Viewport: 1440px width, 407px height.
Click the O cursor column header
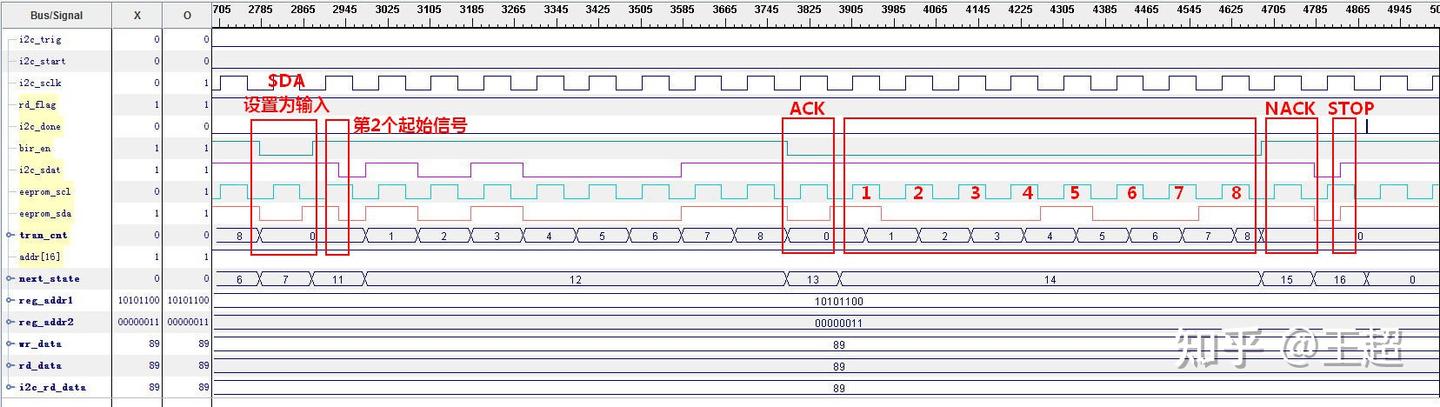point(187,16)
